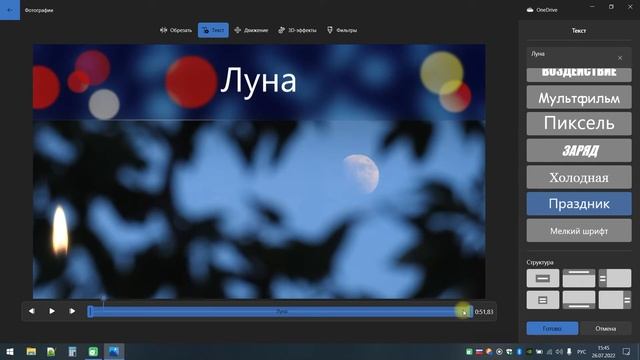
Task: Click the Bluetooth tray icon
Action: click(x=519, y=351)
